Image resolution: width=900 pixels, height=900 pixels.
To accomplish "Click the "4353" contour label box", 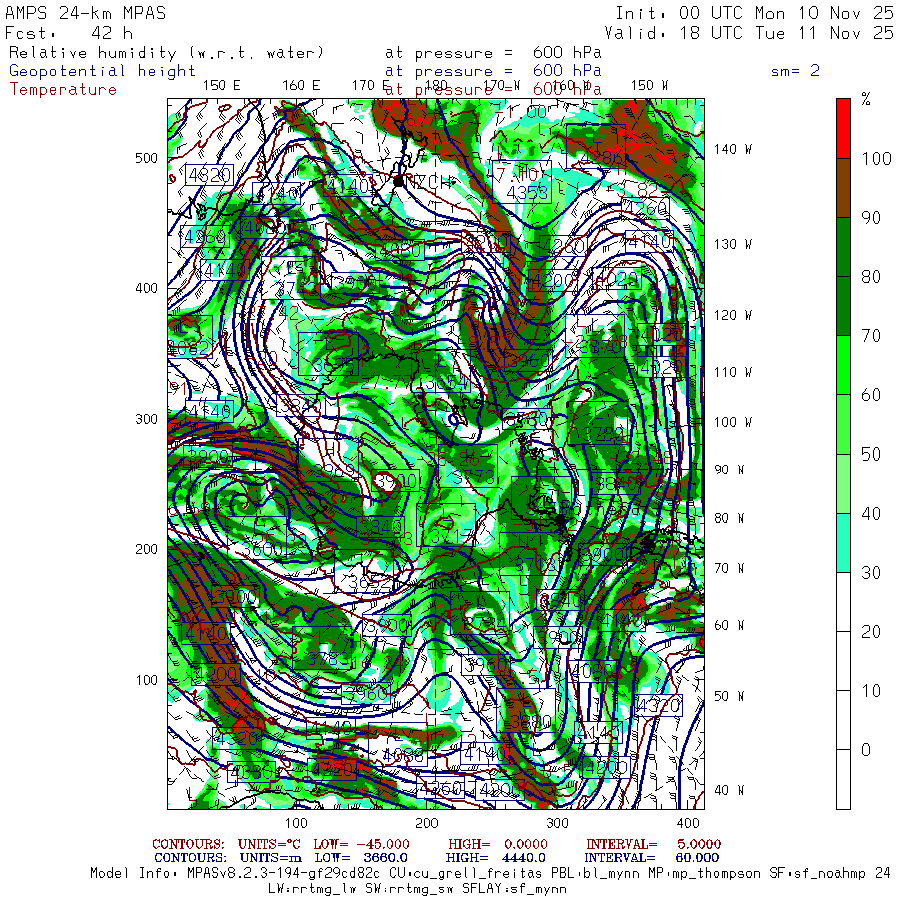I will coord(527,192).
